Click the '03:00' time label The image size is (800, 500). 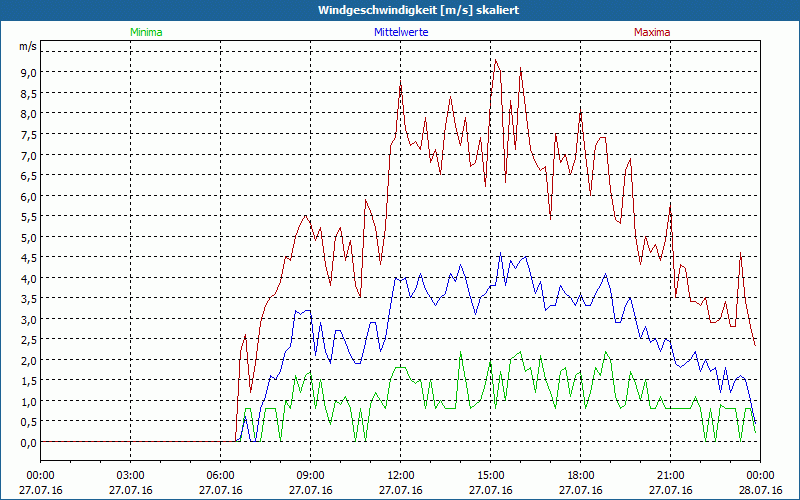(x=131, y=476)
